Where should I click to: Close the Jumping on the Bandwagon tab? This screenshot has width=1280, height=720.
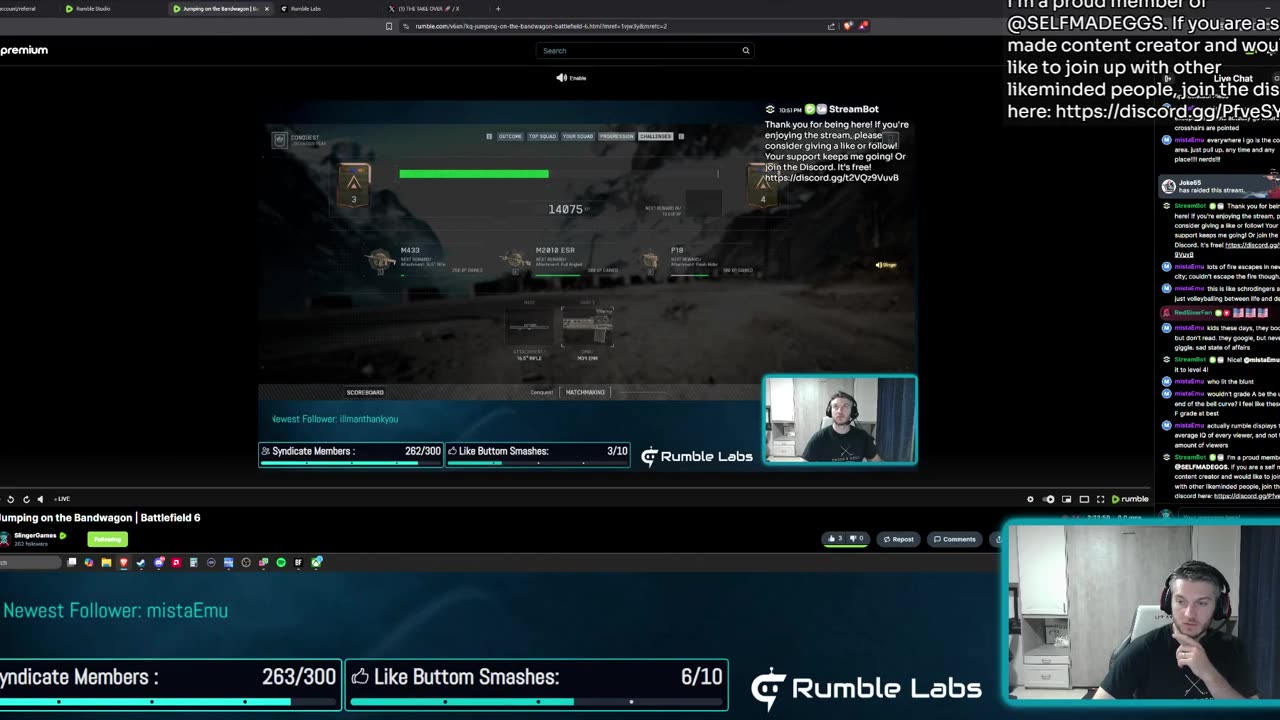[266, 9]
